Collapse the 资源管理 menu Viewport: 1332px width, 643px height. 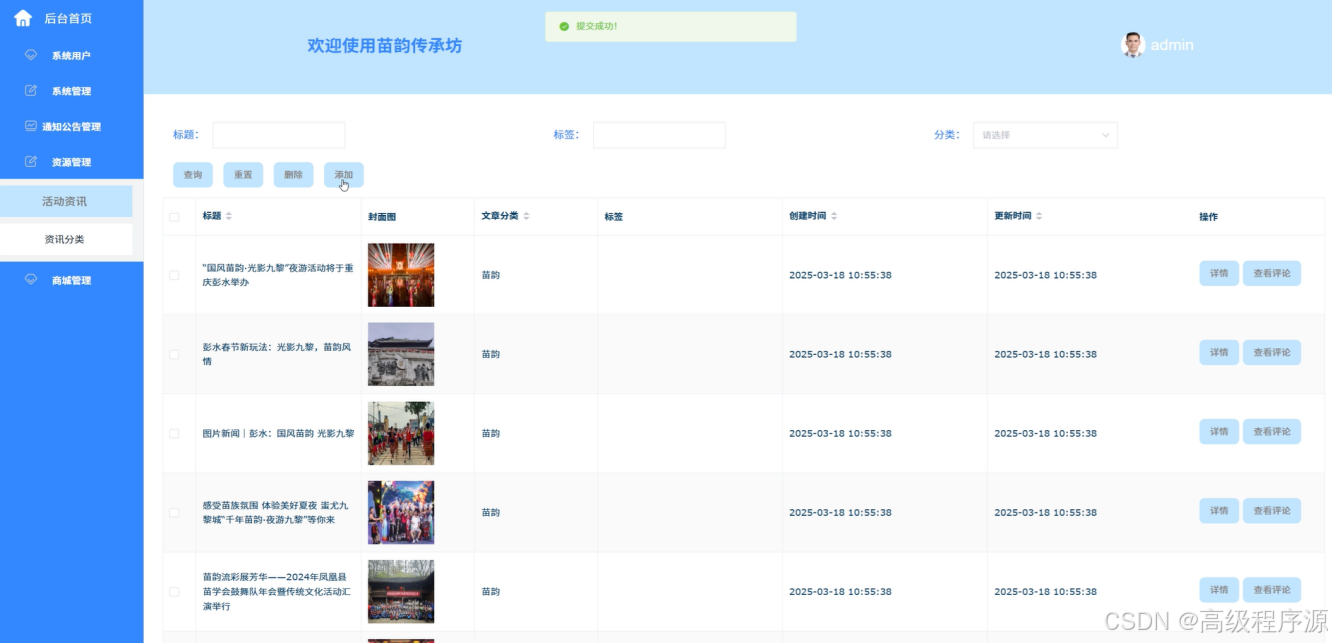[x=72, y=162]
